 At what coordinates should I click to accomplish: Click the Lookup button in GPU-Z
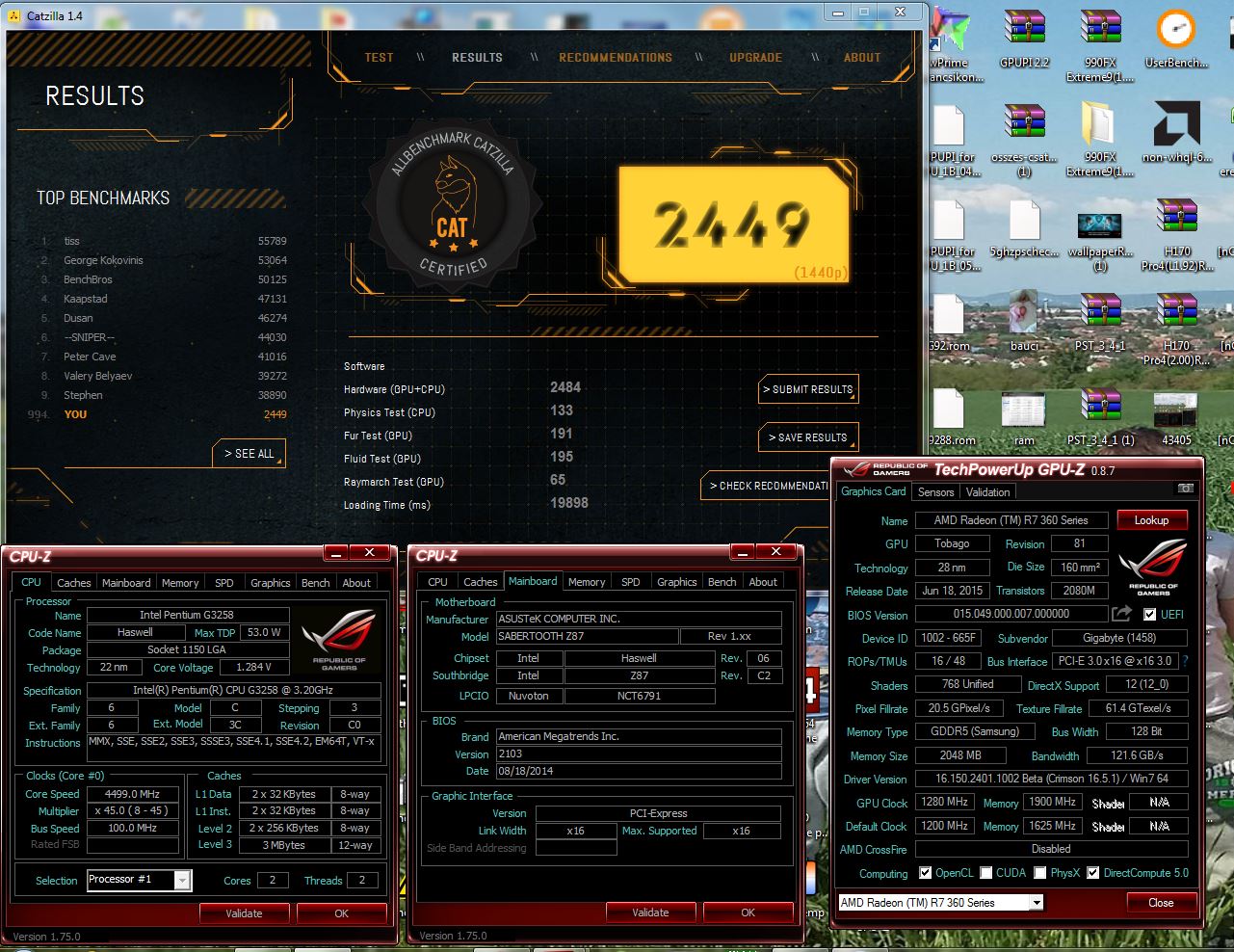pos(1151,520)
